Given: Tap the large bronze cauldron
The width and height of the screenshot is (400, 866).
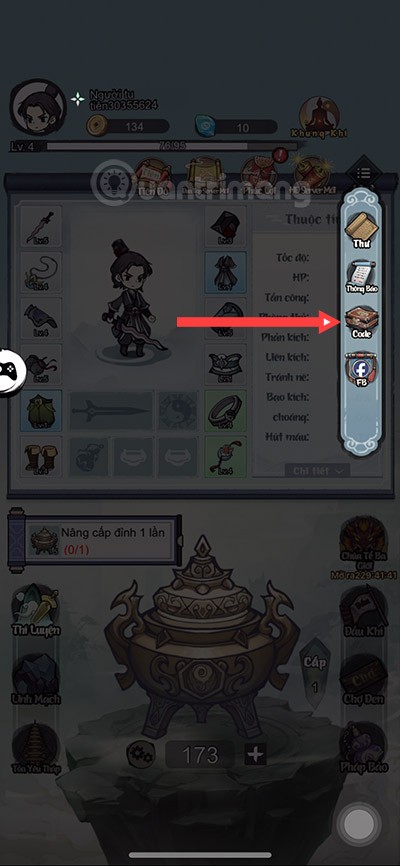Looking at the screenshot, I should pos(203,635).
